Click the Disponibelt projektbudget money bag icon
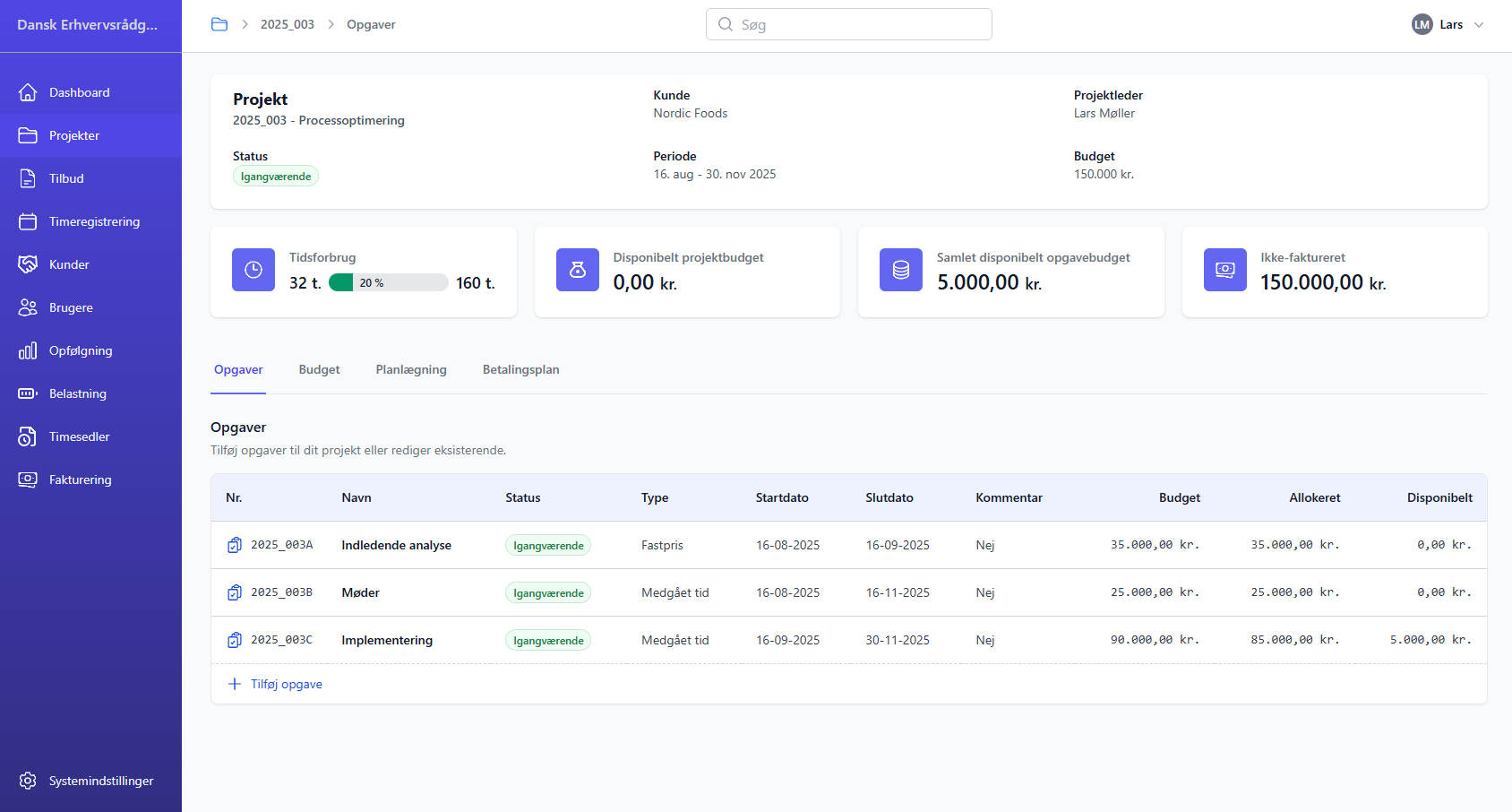Screen dimensions: 1512x812 (x=578, y=270)
